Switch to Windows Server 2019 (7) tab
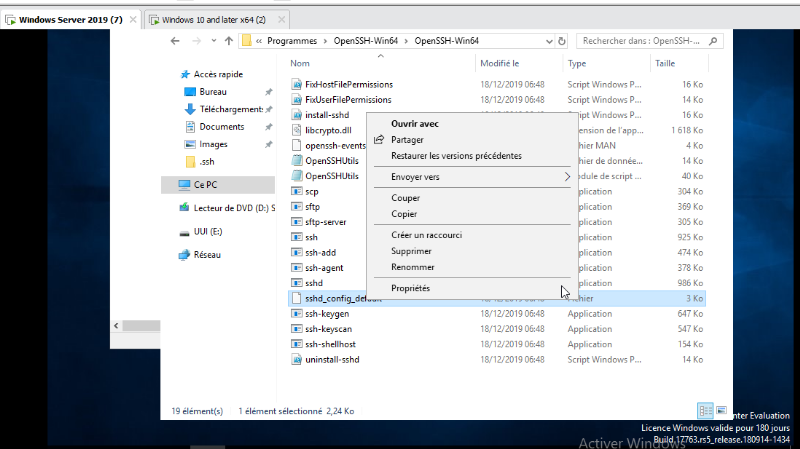This screenshot has height=449, width=800. click(70, 20)
